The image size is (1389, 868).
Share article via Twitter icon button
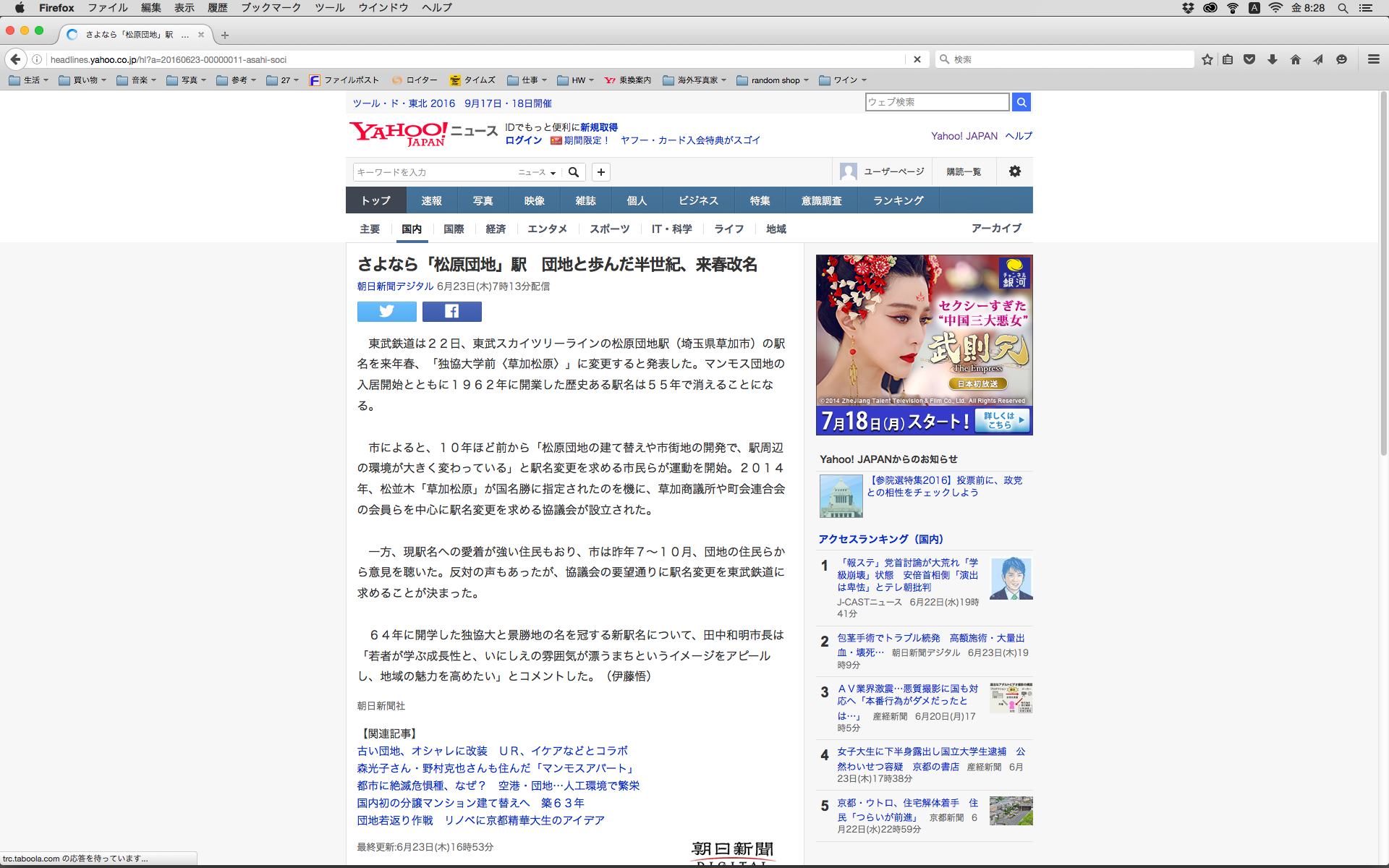click(386, 312)
